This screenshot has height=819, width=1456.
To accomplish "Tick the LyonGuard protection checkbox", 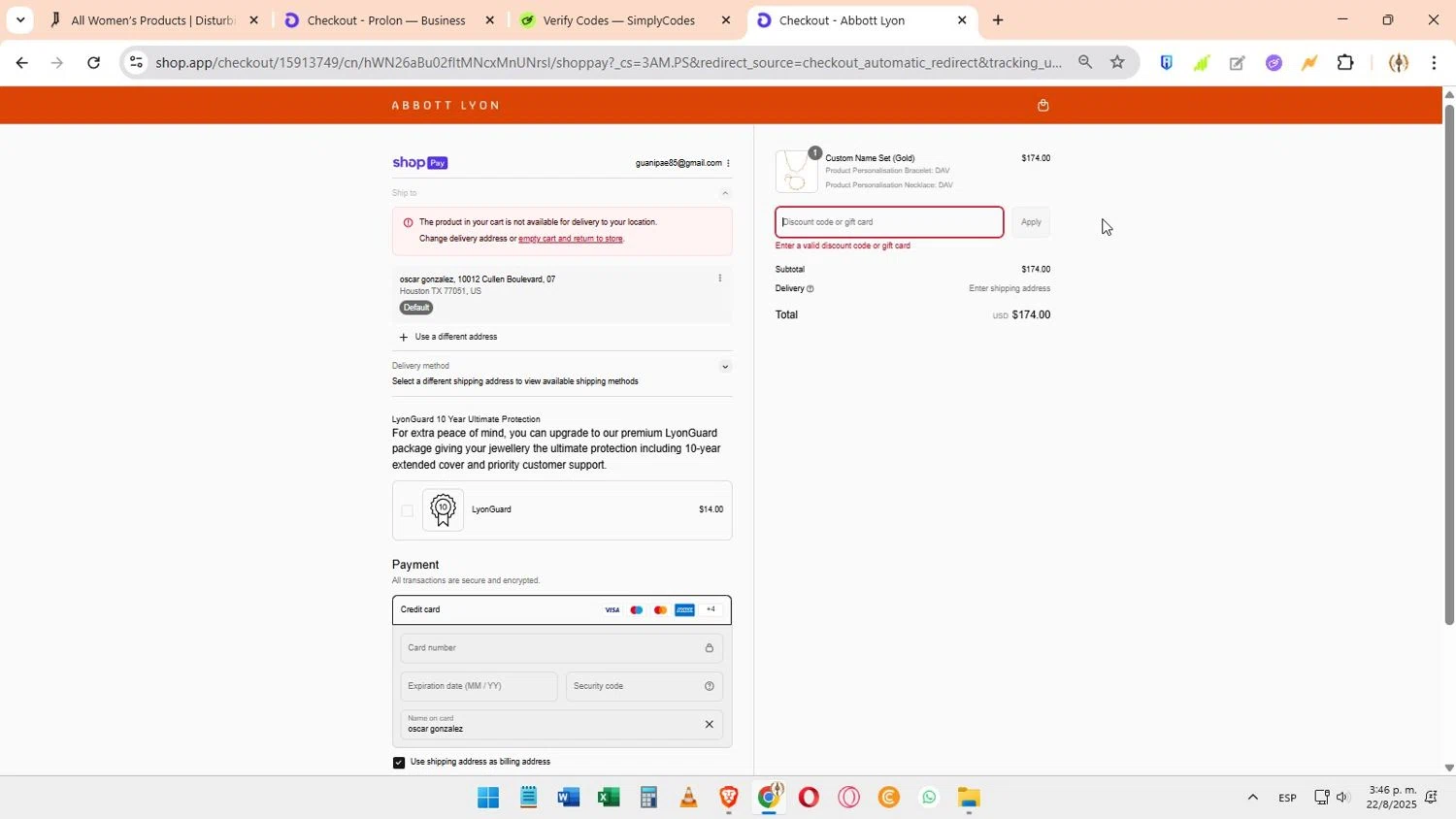I will coord(407,510).
